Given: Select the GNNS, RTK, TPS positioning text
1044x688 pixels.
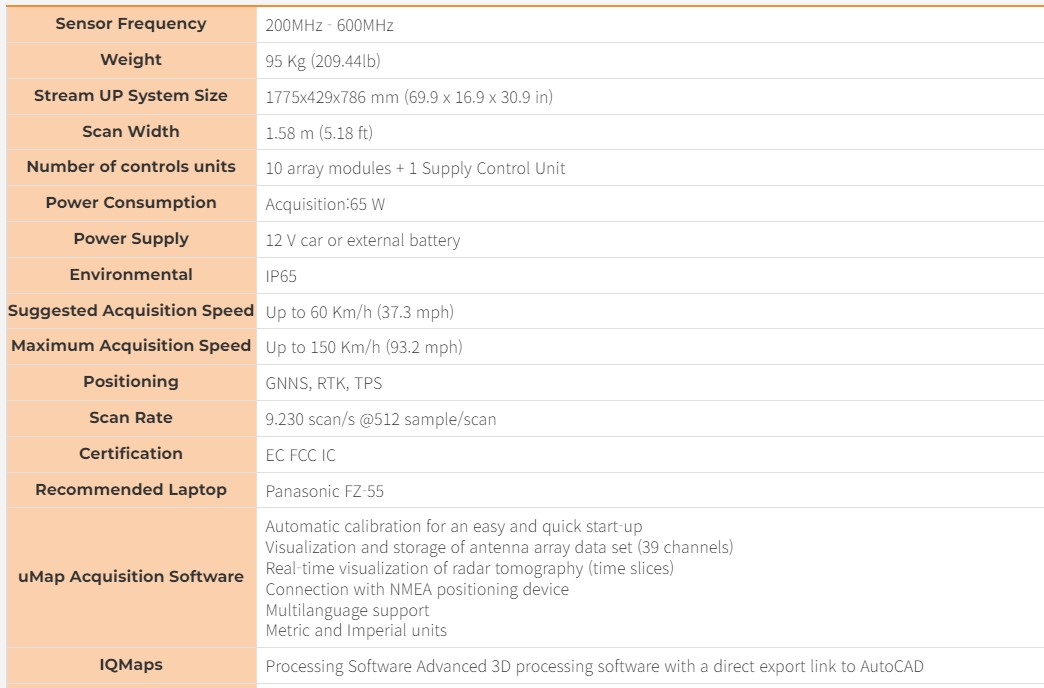Looking at the screenshot, I should coord(323,383).
